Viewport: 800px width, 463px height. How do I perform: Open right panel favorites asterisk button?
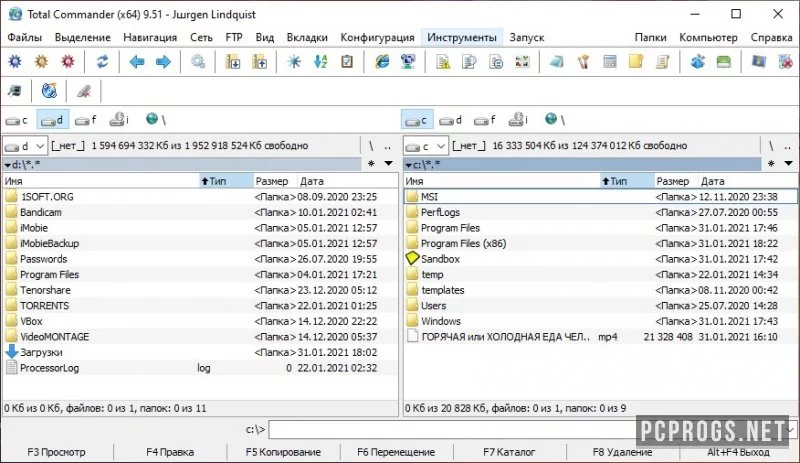(x=771, y=164)
